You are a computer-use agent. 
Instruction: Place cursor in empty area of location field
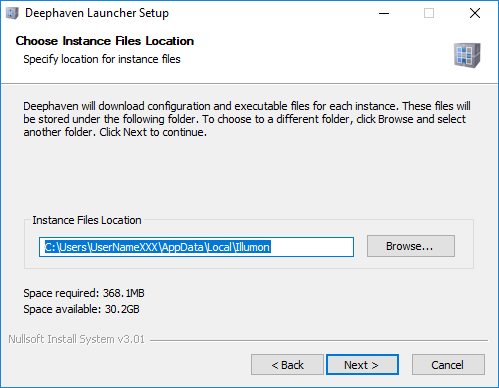[312, 247]
